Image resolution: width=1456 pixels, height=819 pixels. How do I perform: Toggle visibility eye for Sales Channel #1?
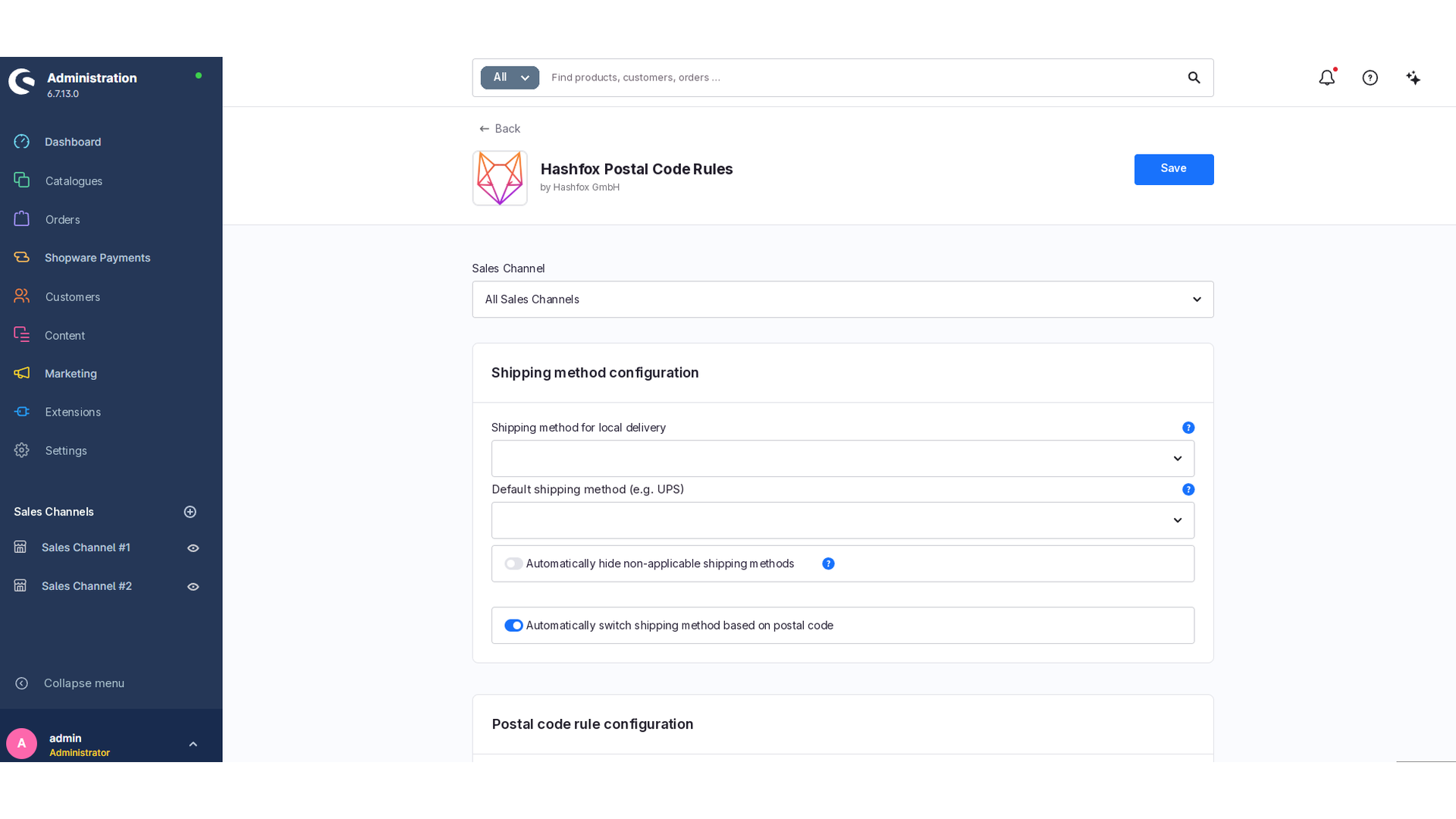[x=193, y=548]
